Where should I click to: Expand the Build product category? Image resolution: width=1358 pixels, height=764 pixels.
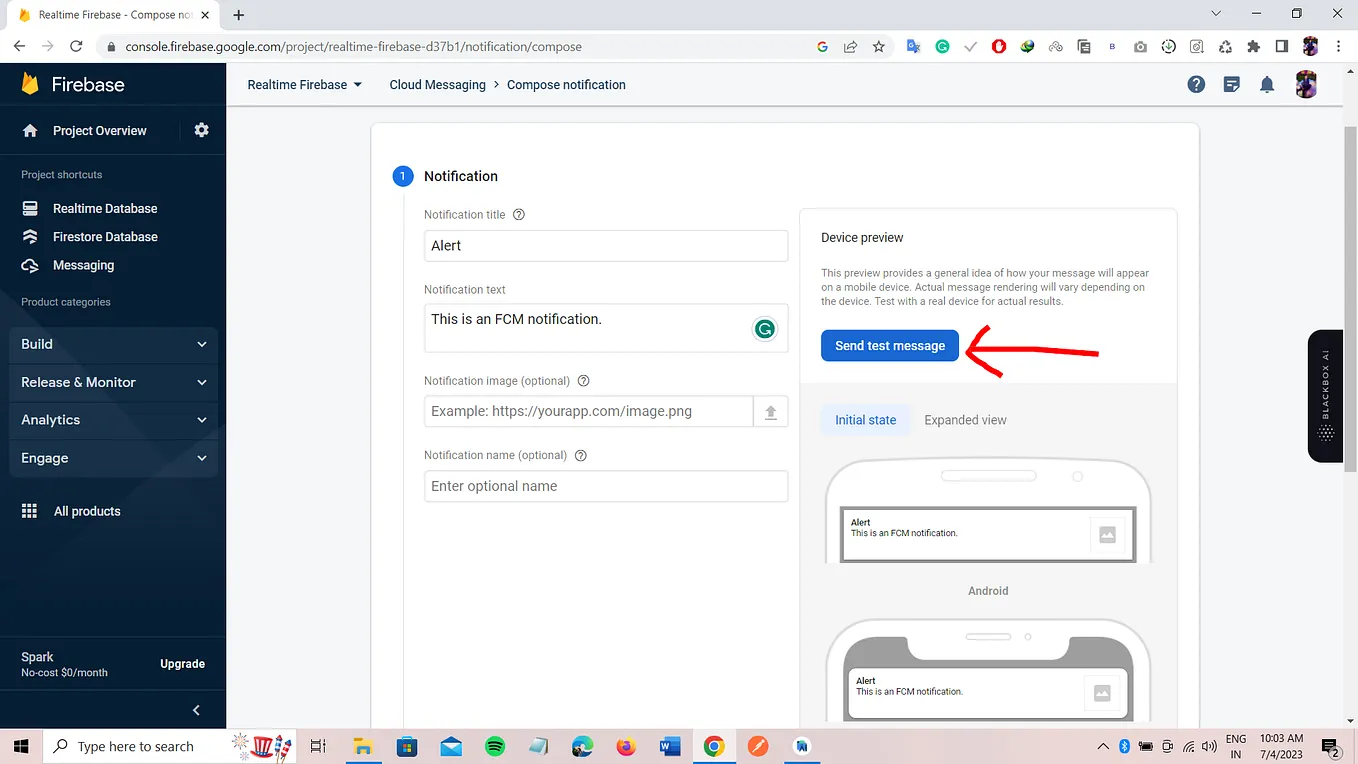click(x=113, y=344)
